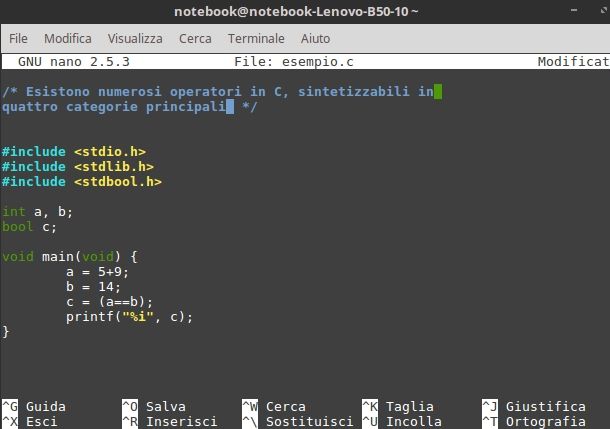
Task: Place cursor on '#include <stdbool.h>' line
Action: [x=81, y=182]
